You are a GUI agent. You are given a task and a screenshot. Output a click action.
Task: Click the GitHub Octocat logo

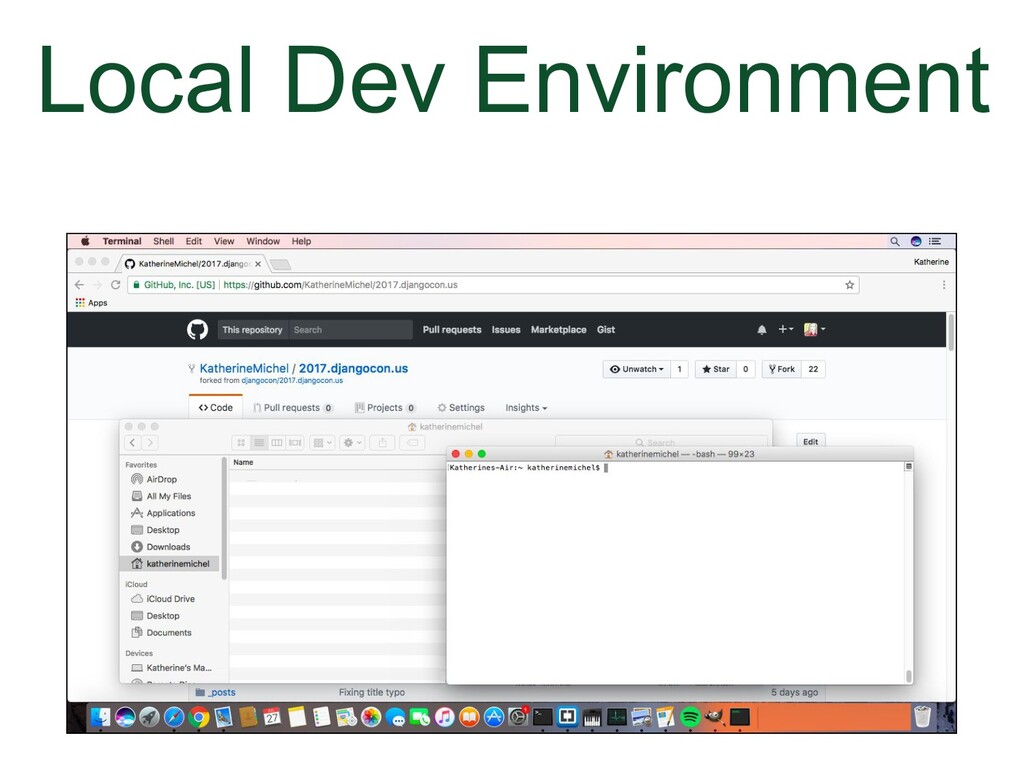tap(197, 329)
